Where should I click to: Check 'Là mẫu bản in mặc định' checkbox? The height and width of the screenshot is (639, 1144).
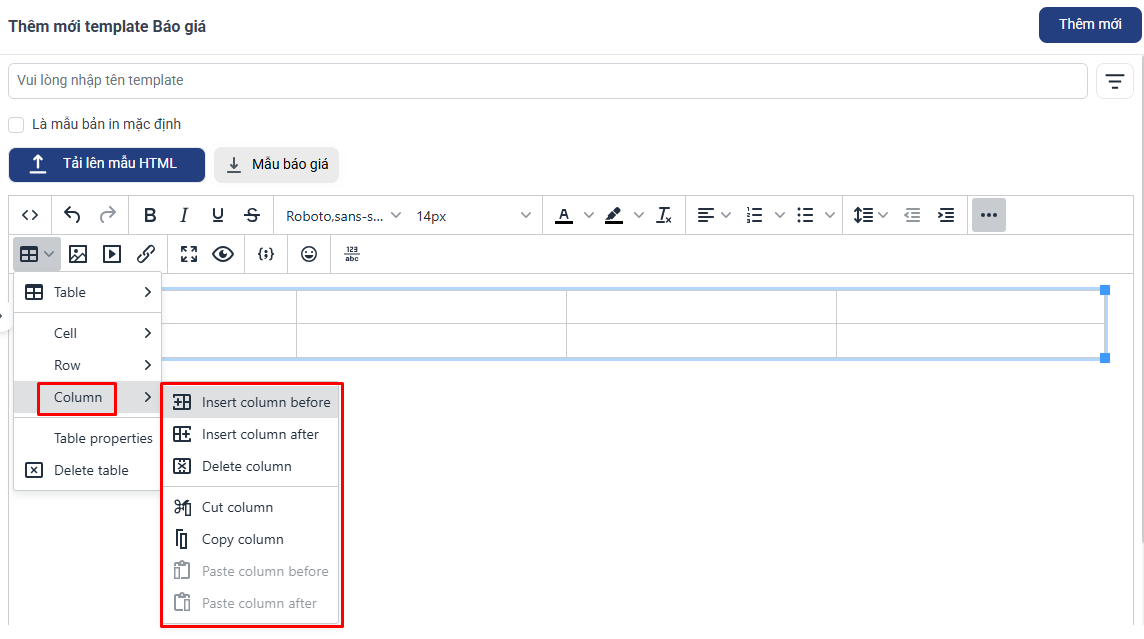[16, 125]
